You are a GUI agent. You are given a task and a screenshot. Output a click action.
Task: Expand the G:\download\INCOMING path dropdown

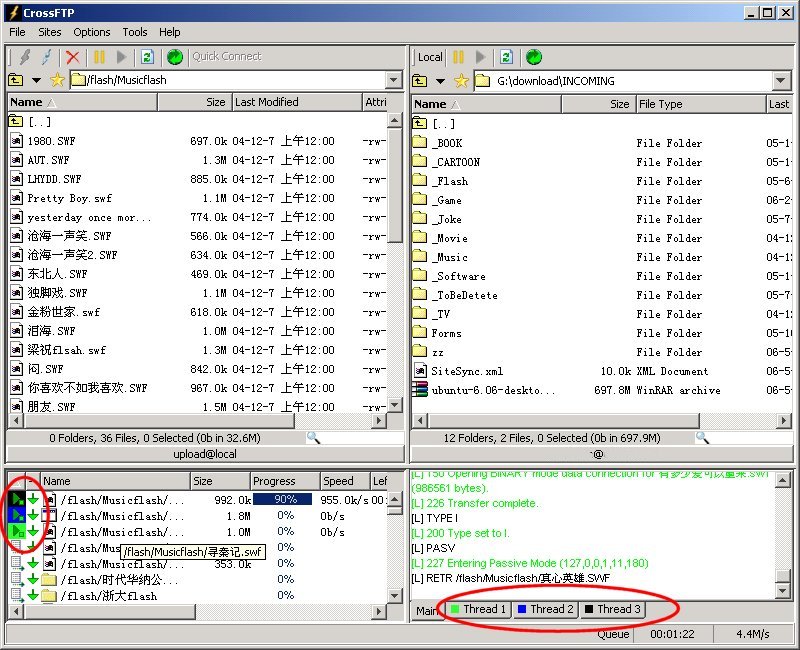(x=781, y=81)
